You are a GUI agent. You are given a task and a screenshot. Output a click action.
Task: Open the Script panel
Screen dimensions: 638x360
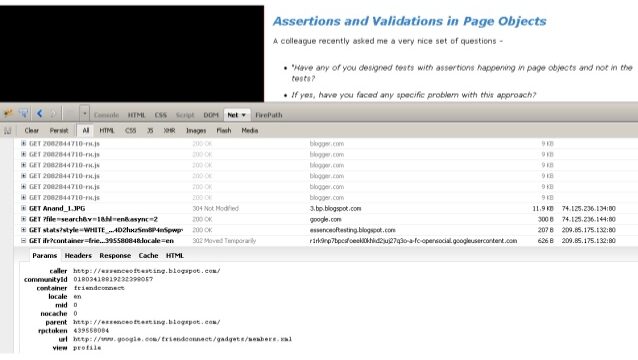185,115
